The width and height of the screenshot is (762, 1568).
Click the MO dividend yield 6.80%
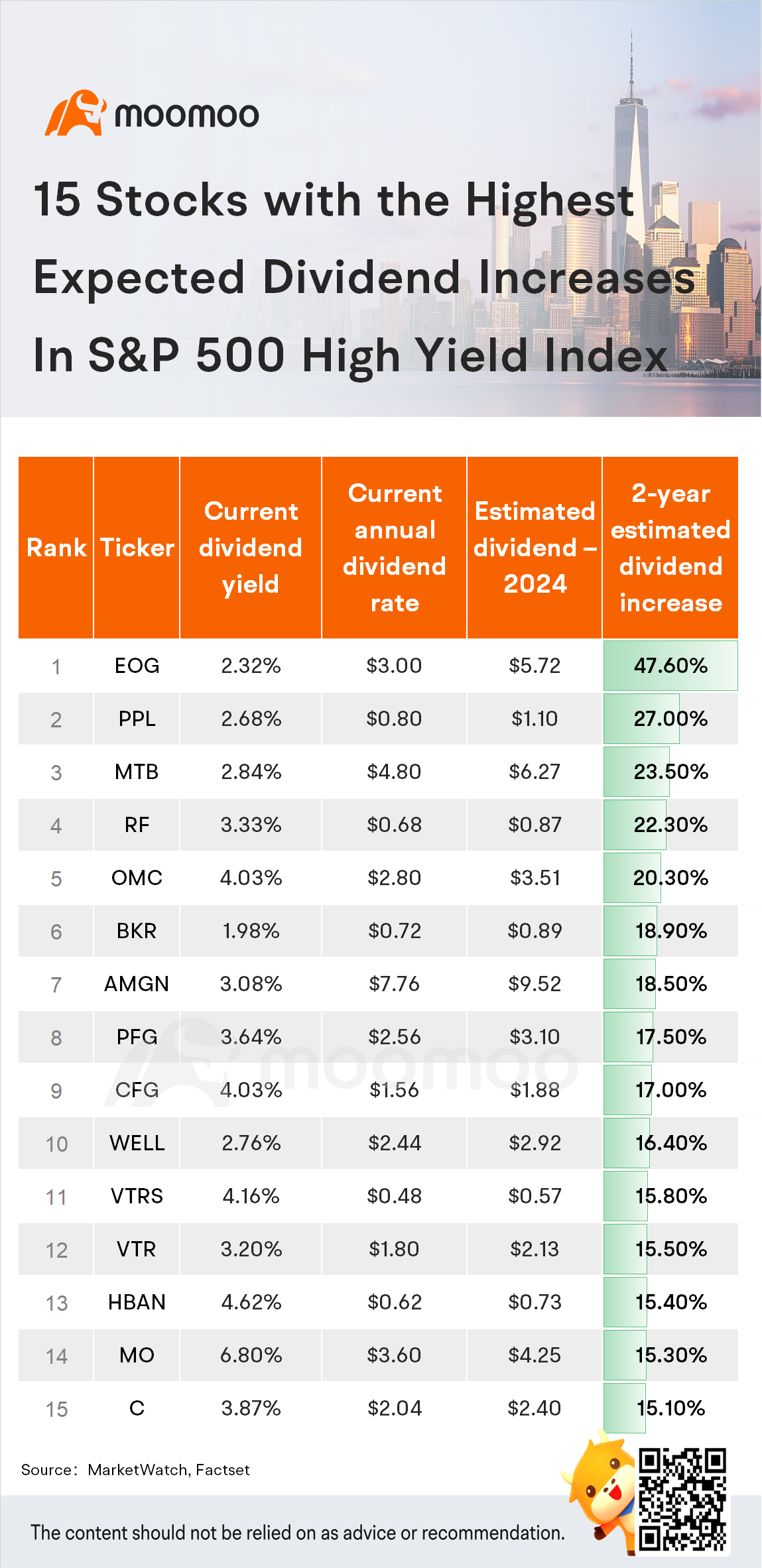(x=251, y=1355)
